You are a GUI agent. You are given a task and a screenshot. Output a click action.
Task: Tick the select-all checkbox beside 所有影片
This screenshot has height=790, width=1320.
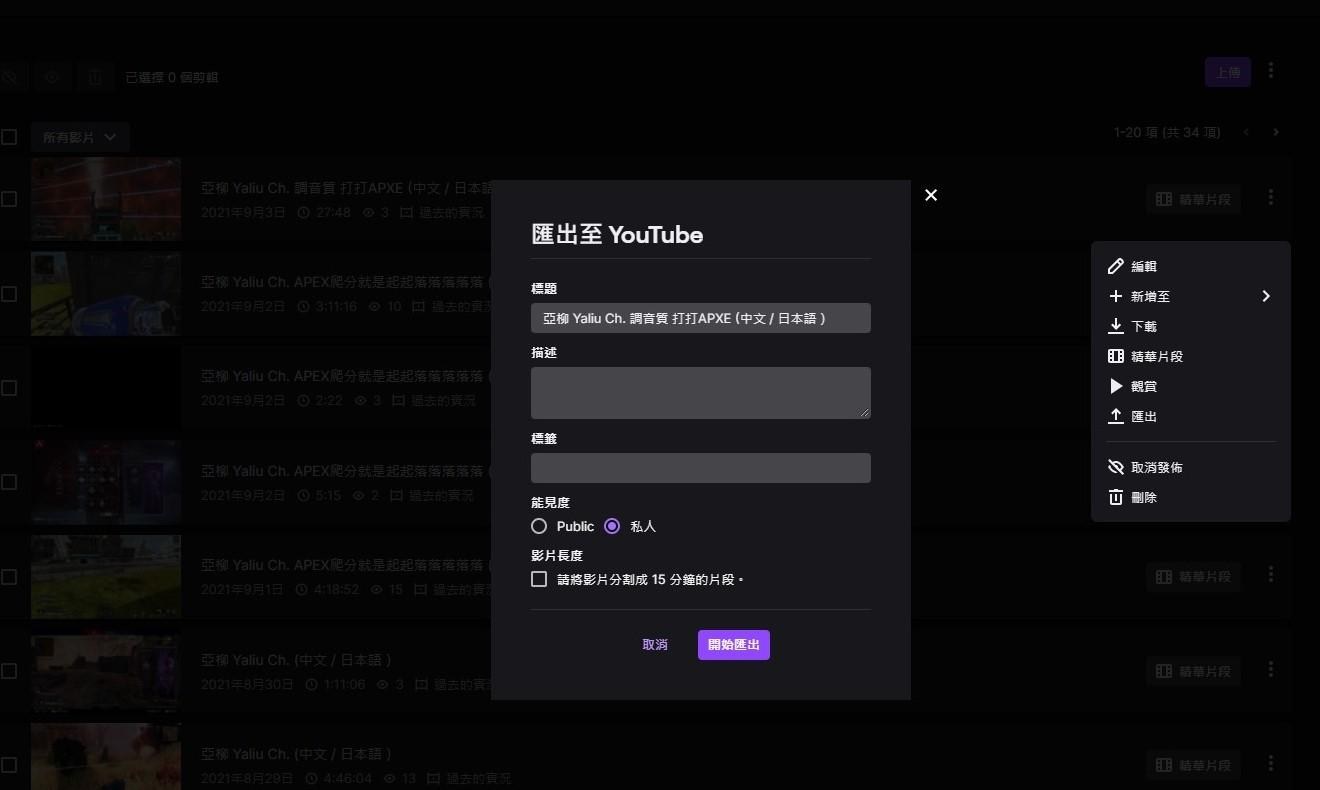coord(9,137)
